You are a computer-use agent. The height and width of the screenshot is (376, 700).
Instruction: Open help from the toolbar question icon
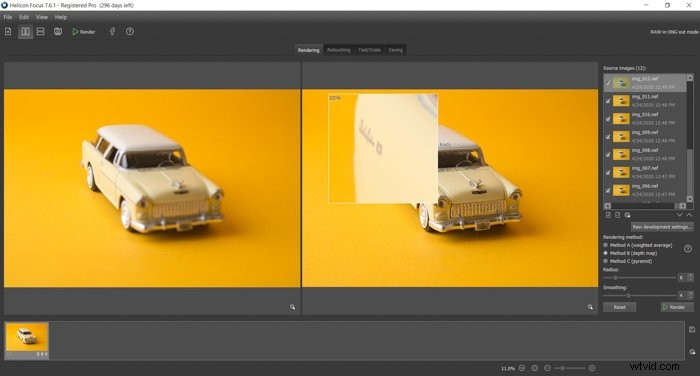pyautogui.click(x=130, y=32)
